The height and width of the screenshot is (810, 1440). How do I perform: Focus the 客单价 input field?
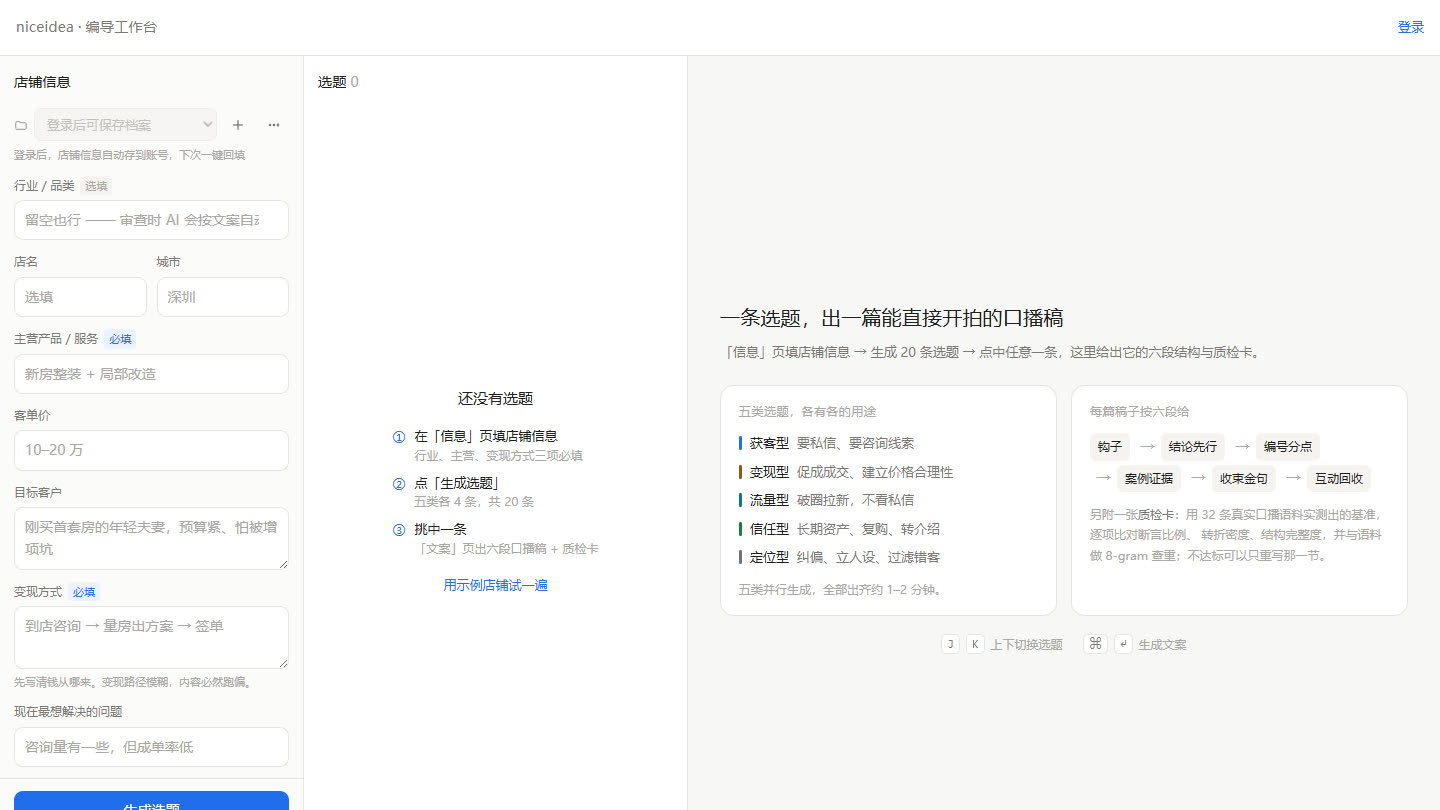pos(151,450)
